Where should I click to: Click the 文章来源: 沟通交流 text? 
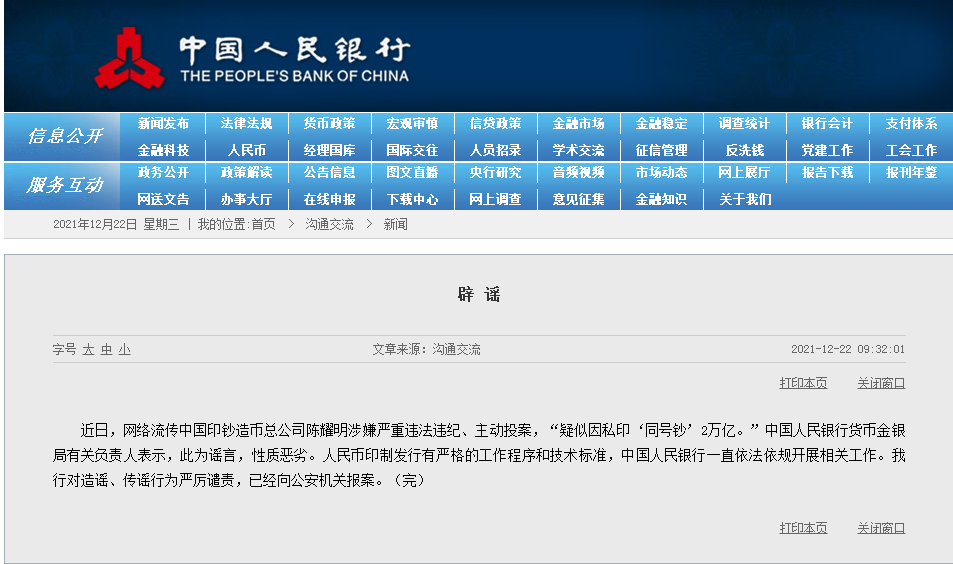click(x=427, y=349)
